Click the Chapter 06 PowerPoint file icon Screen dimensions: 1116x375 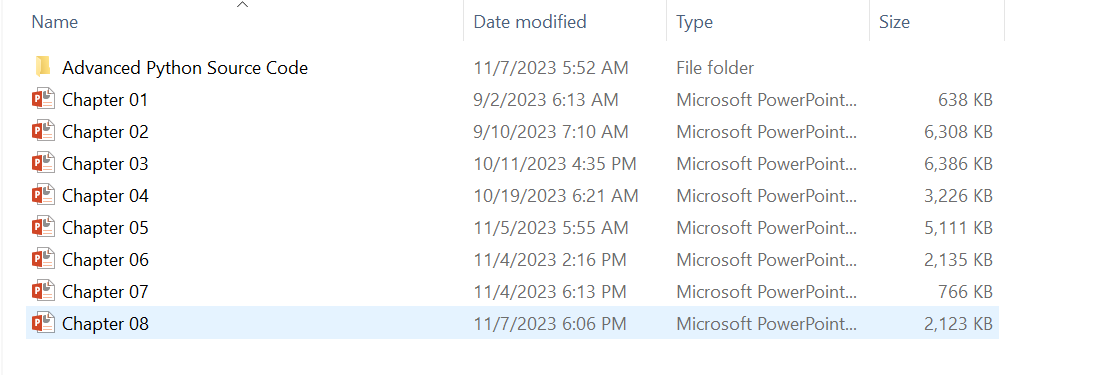tap(43, 260)
